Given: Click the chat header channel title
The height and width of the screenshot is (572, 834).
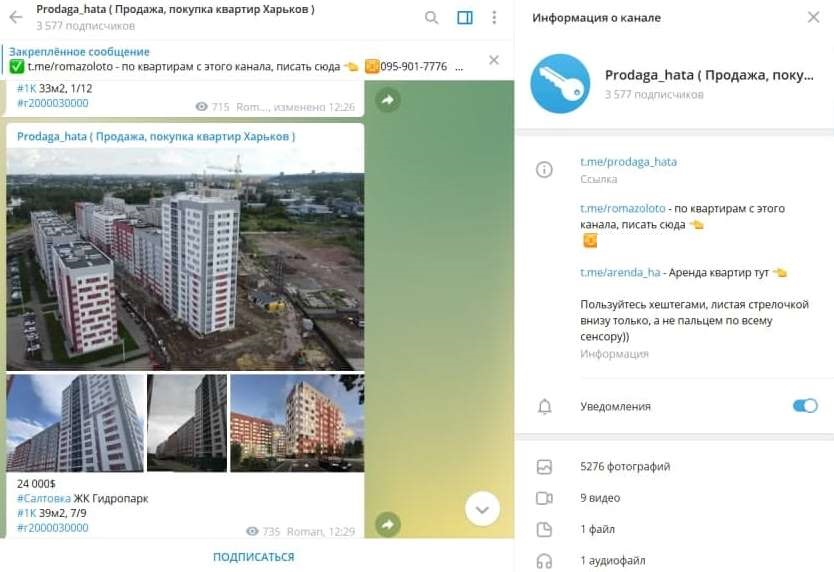Looking at the screenshot, I should click(176, 9).
